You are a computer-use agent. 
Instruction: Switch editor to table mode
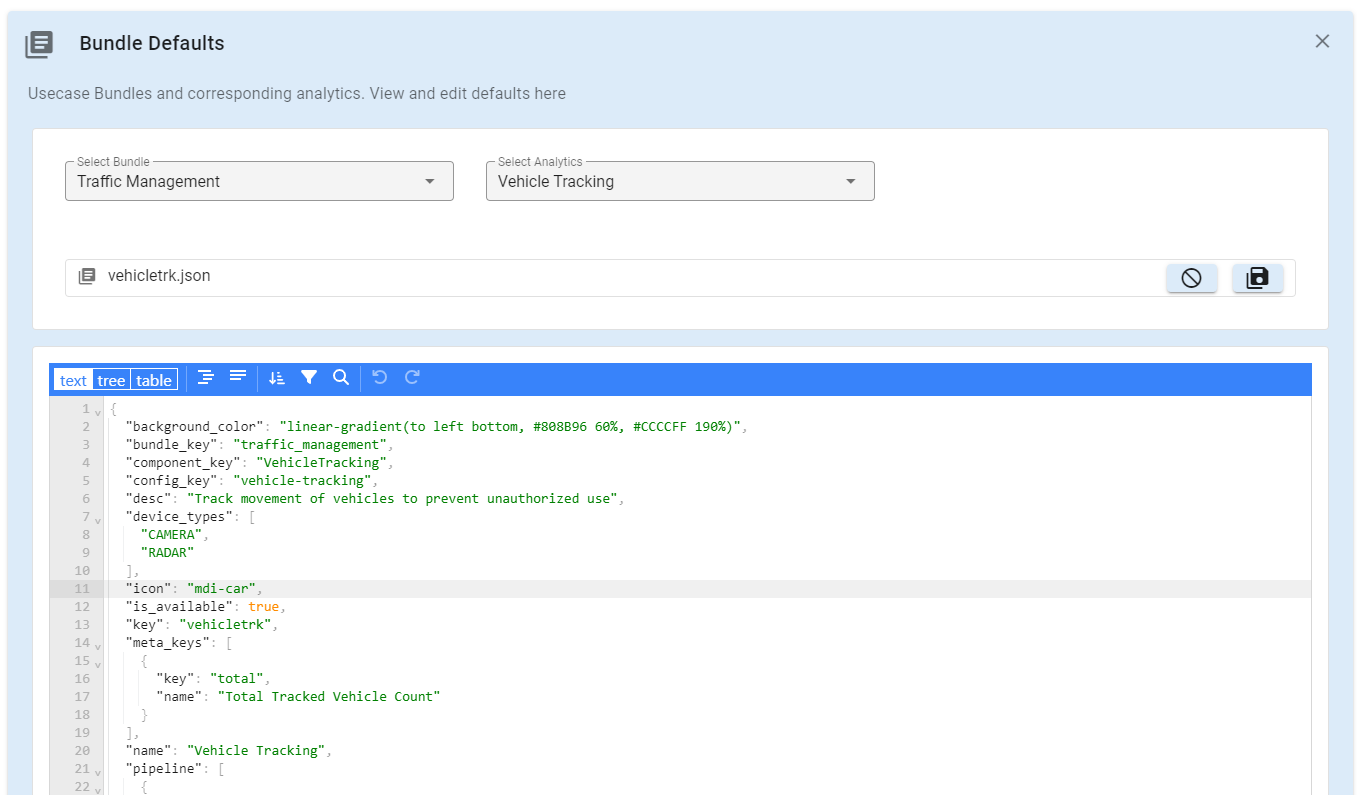pos(154,380)
